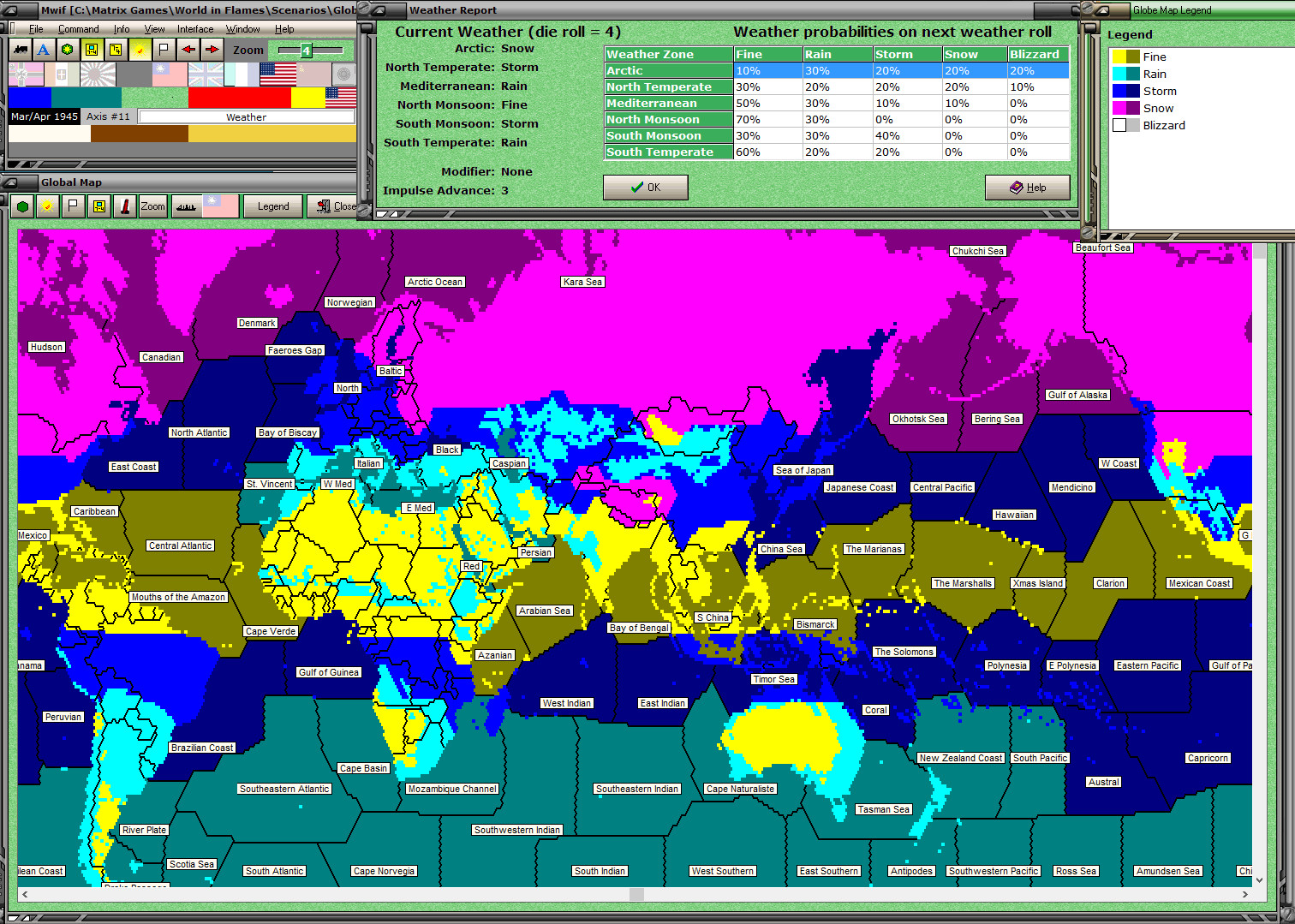The width and height of the screenshot is (1295, 924).
Task: Select the Chinese flag in the main panel flag row
Action: pos(170,75)
